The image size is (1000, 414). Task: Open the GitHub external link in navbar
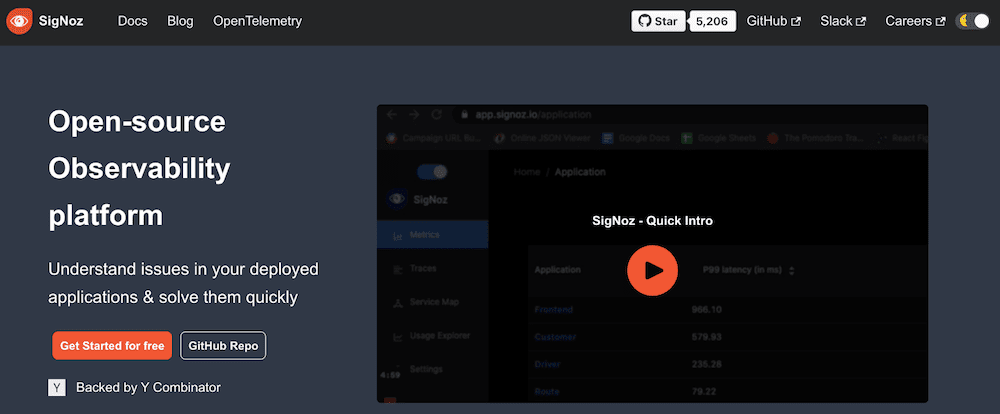(x=773, y=21)
